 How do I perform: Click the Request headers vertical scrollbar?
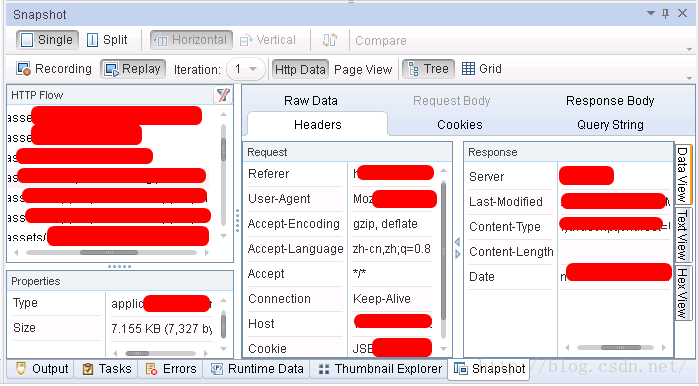(x=443, y=251)
